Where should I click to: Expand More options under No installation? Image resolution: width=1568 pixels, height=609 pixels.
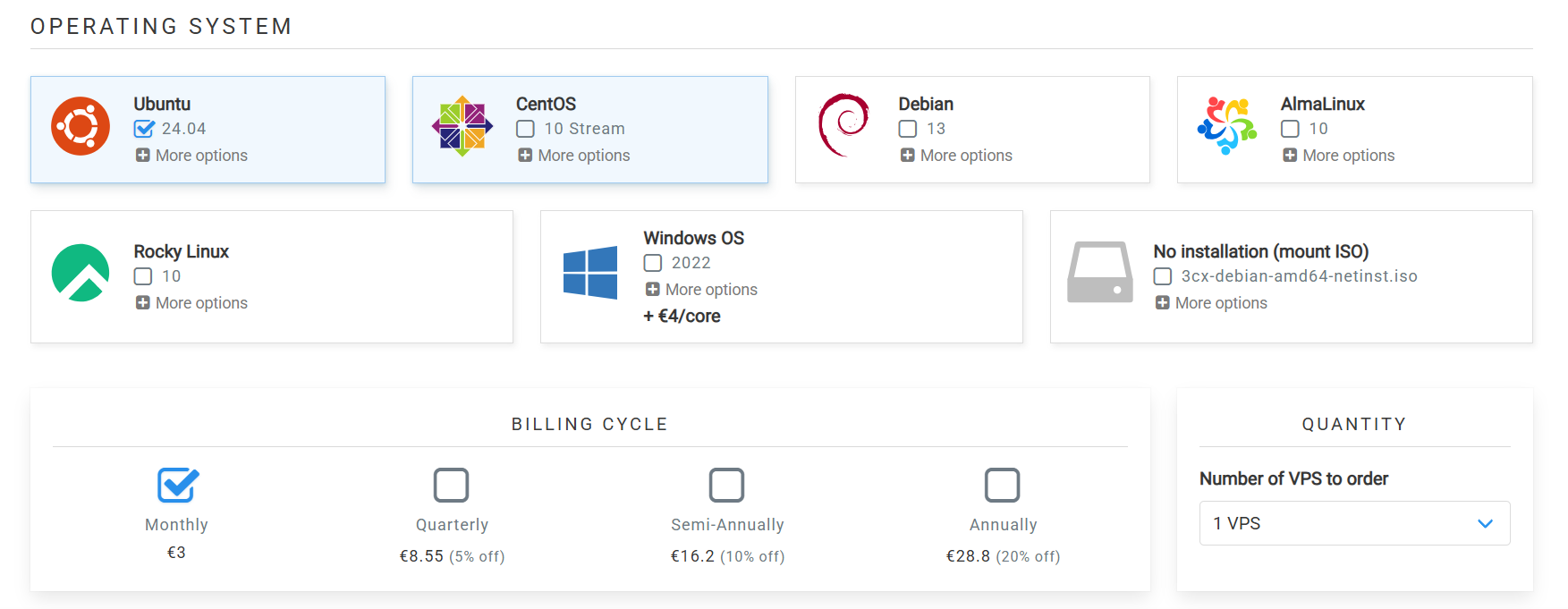[x=1211, y=303]
